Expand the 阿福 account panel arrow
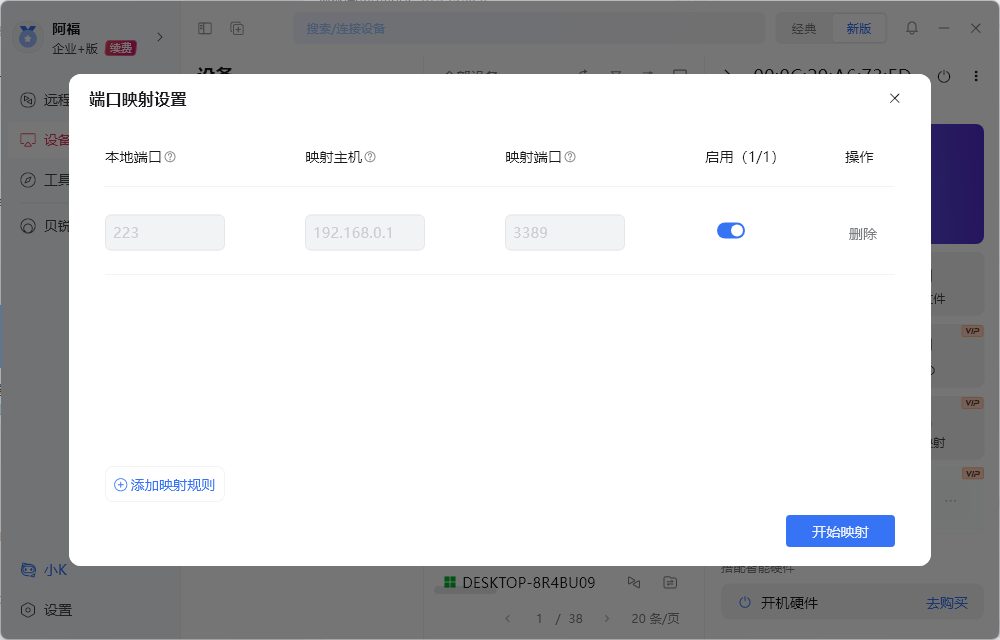Viewport: 1000px width, 640px height. (x=160, y=35)
